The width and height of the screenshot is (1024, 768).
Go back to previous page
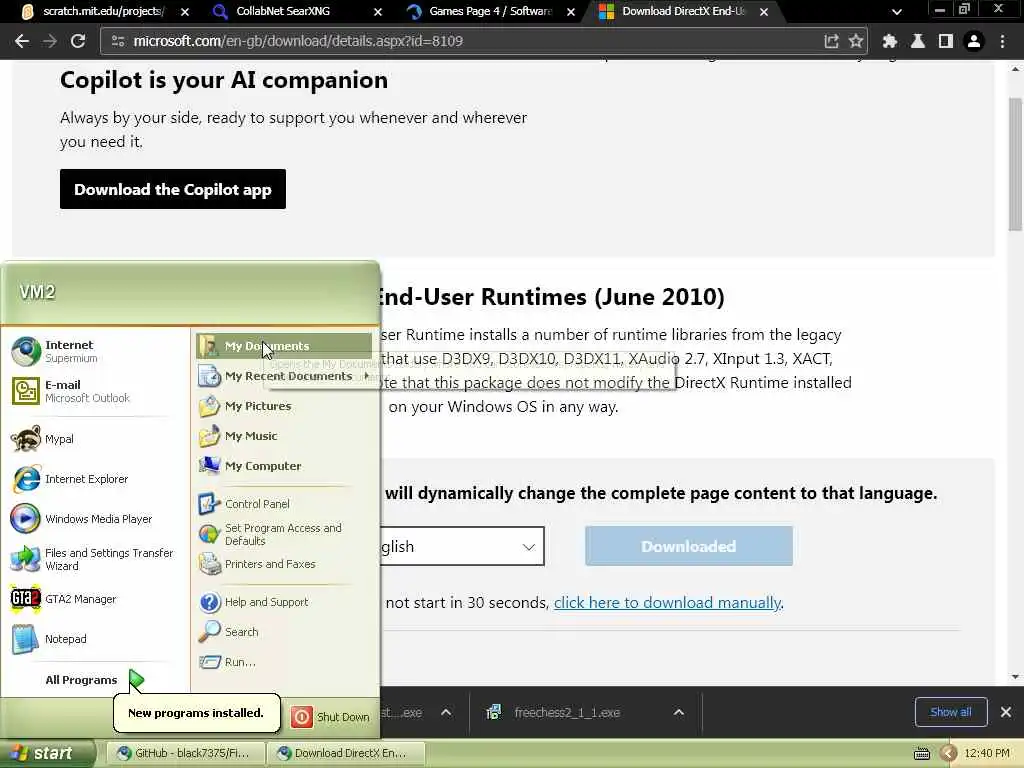pos(22,41)
